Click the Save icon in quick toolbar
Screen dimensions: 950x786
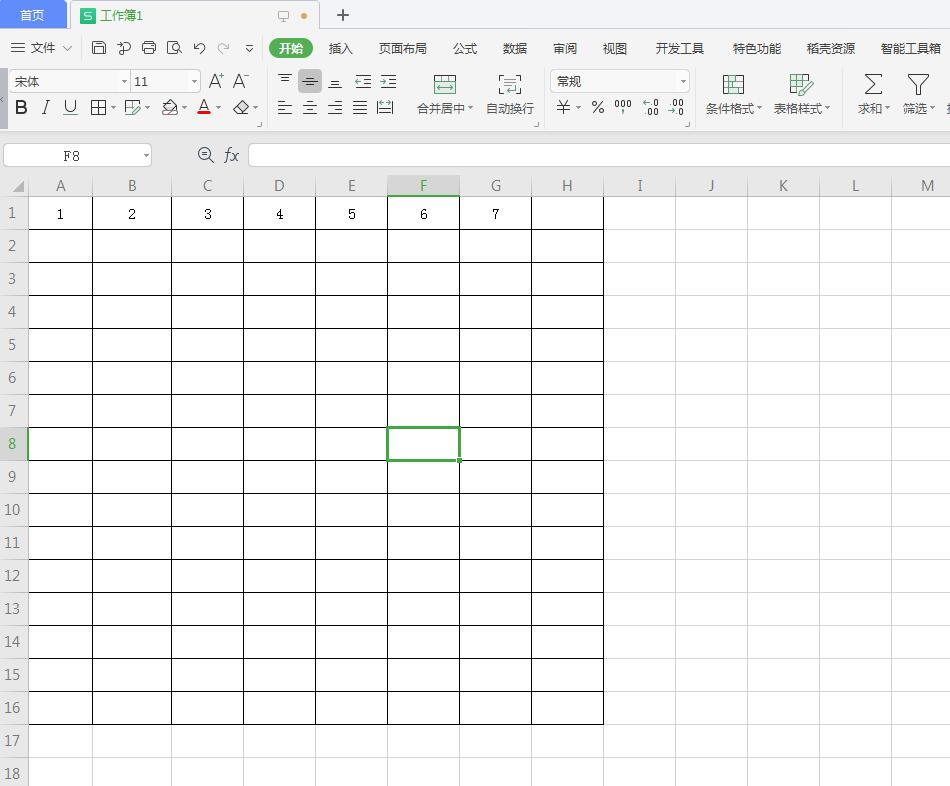[x=99, y=48]
